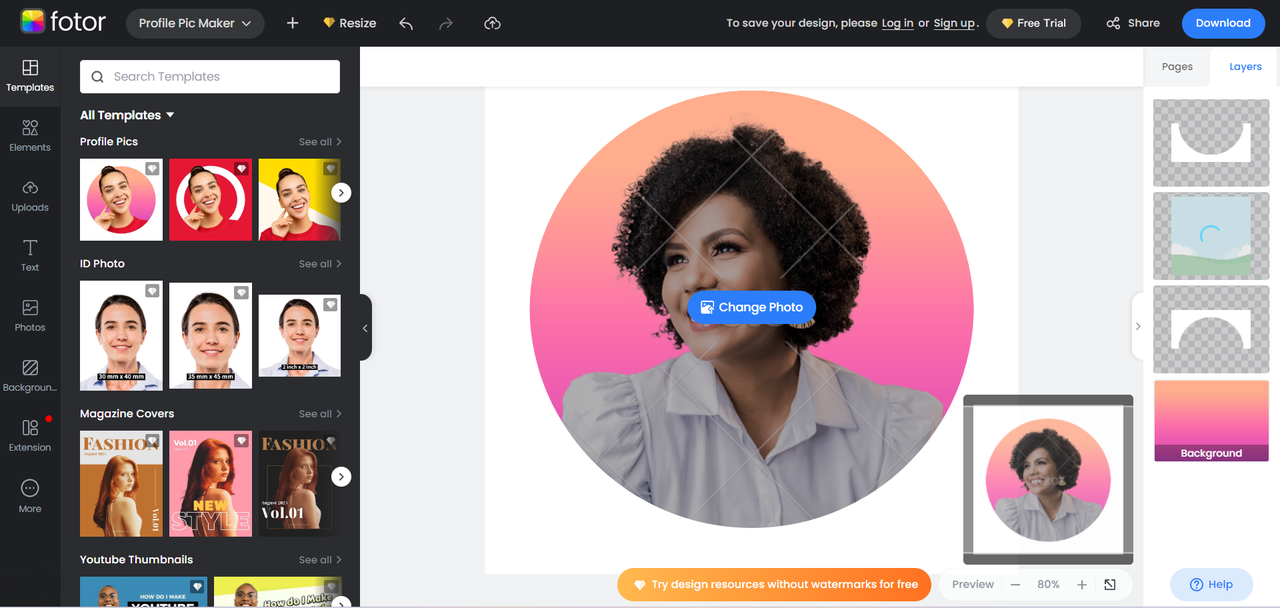
Task: Open the Photos panel
Action: 30,314
